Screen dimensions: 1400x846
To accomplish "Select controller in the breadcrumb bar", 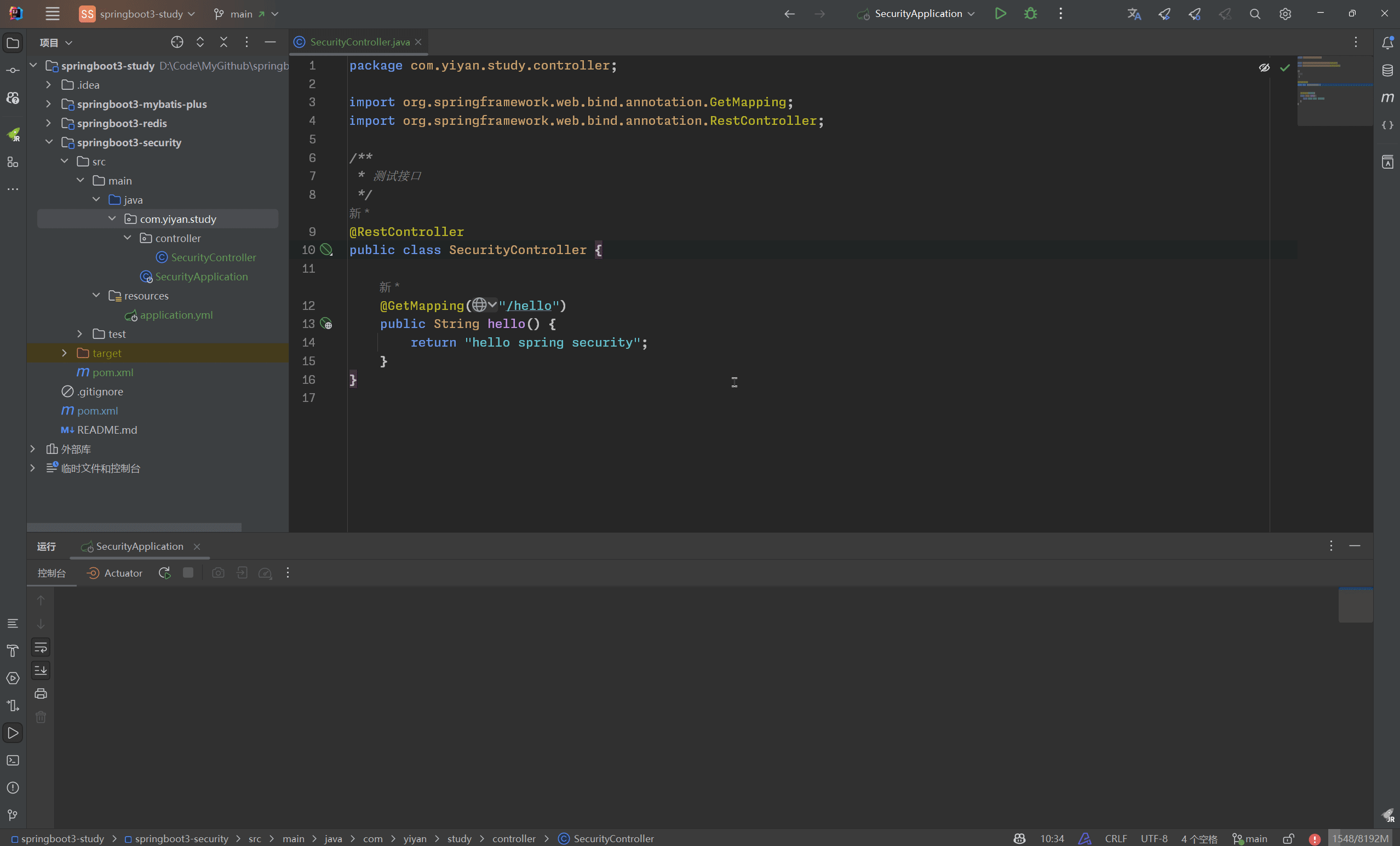I will point(514,838).
